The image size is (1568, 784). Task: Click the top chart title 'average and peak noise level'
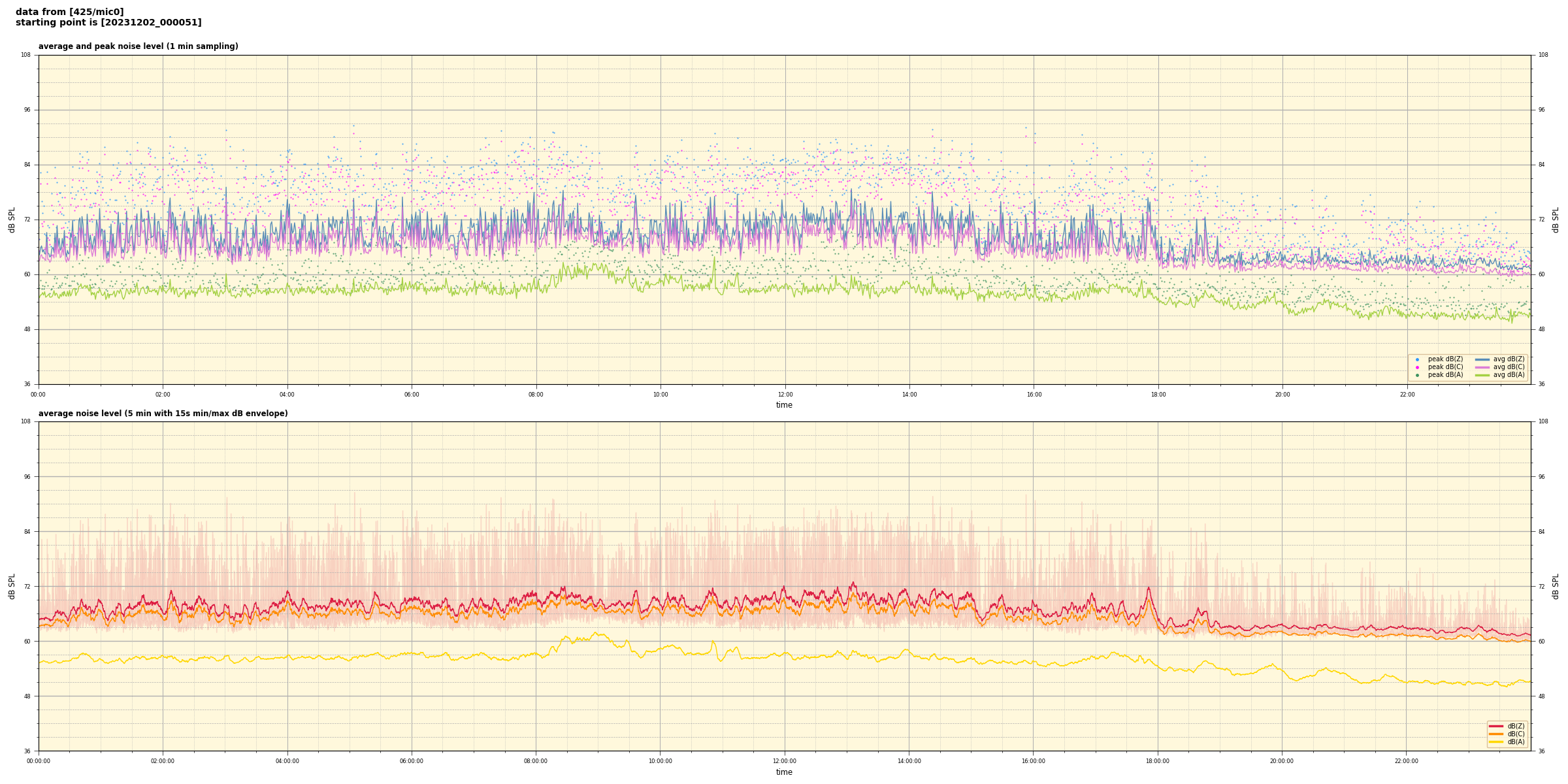138,46
